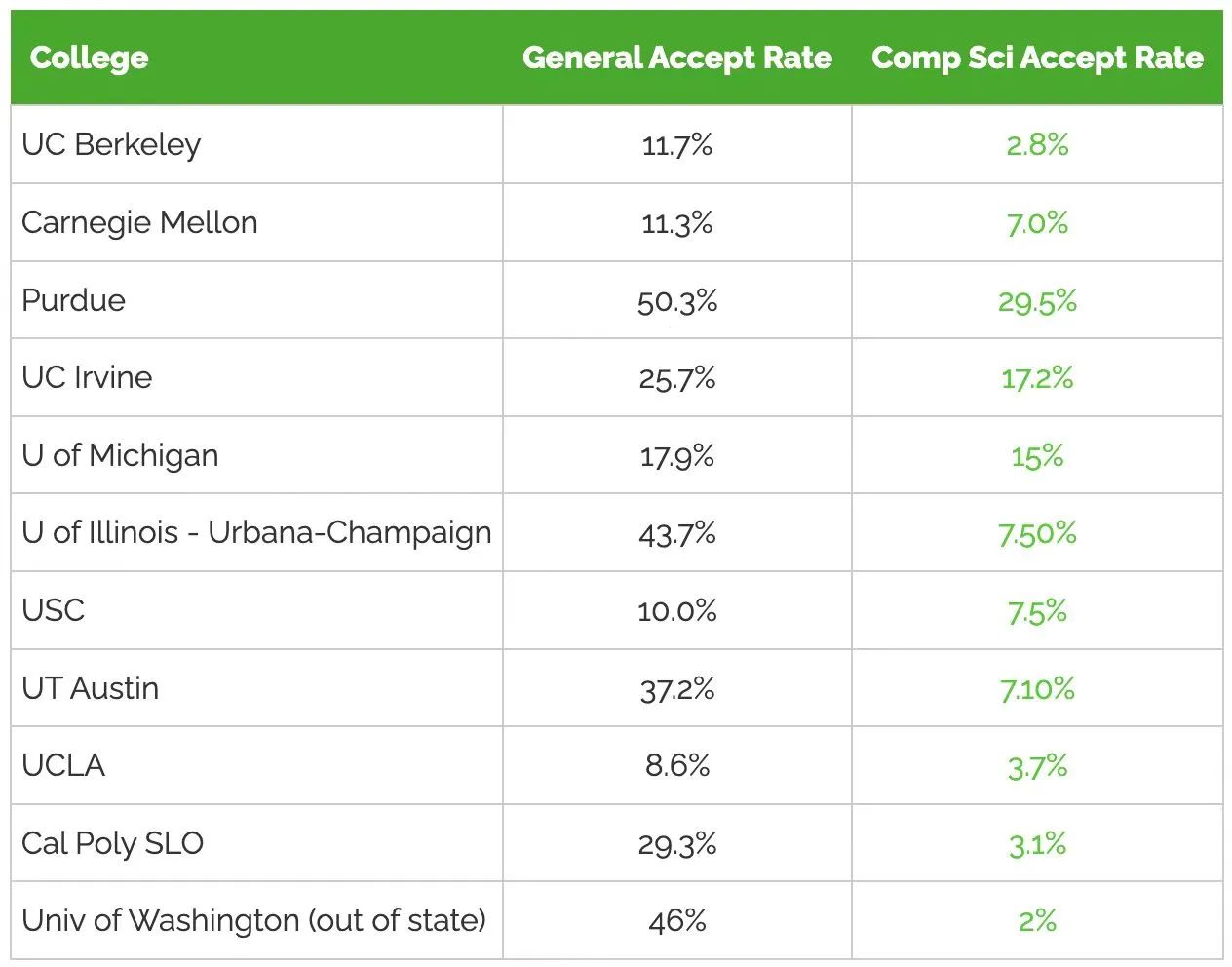The image size is (1232, 967).
Task: Click Purdue's 50.3% general rate
Action: click(x=677, y=300)
